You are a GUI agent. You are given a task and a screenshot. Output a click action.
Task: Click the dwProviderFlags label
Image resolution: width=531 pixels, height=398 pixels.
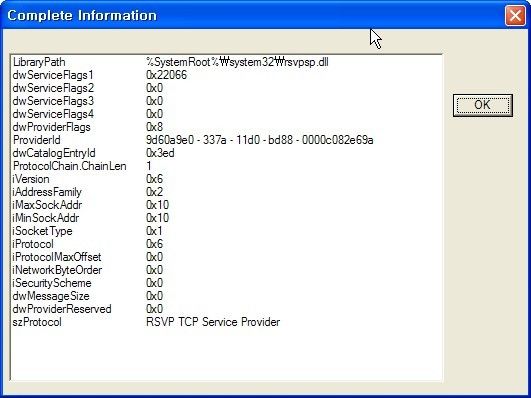[51, 127]
